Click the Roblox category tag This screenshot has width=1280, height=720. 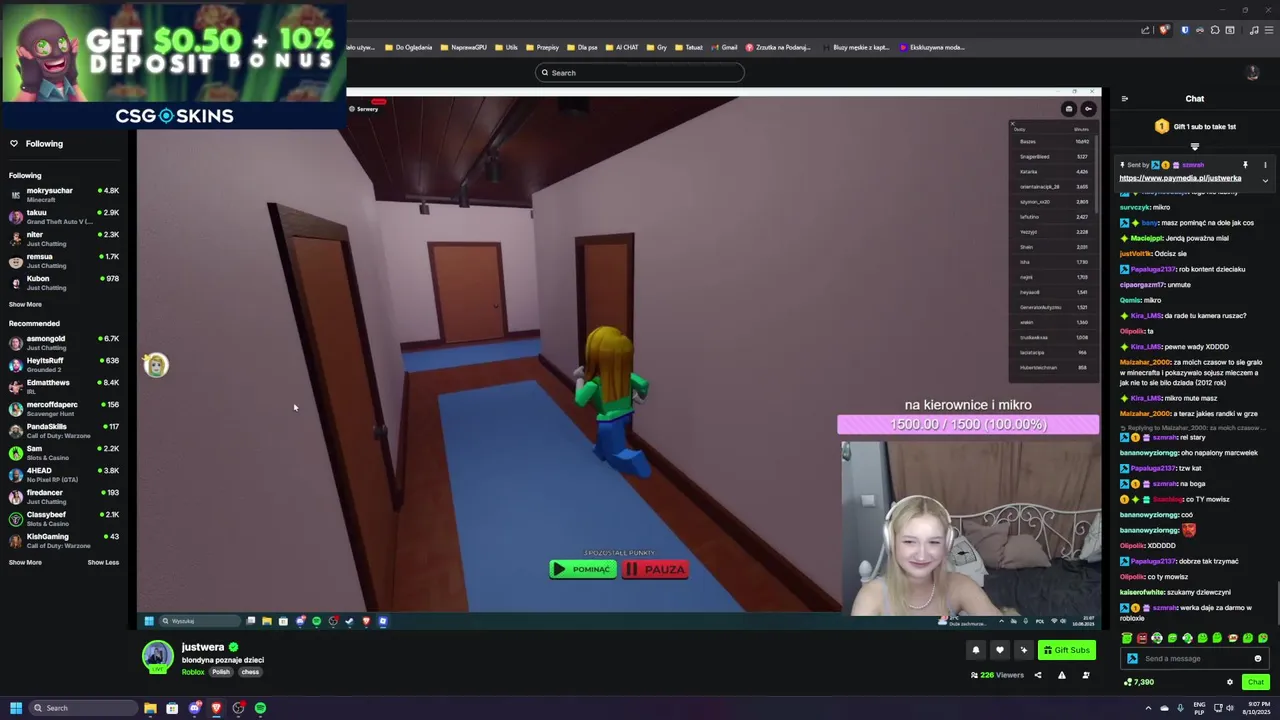pyautogui.click(x=193, y=672)
